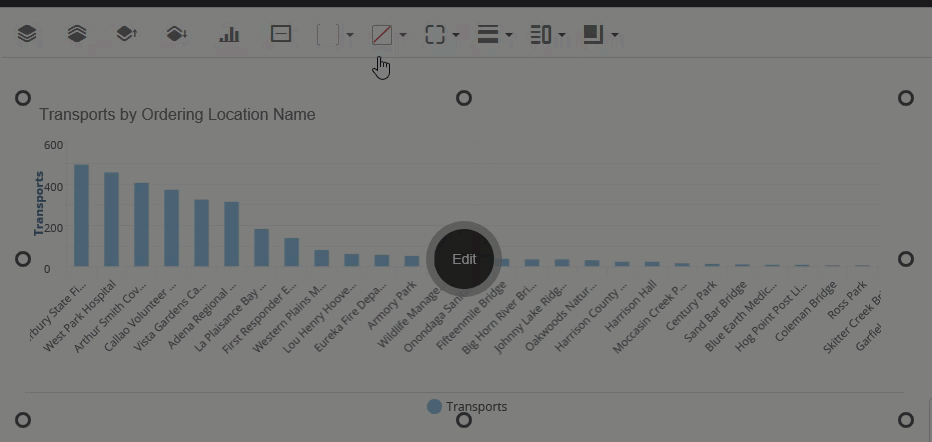Click the send to back layers icon

click(77, 35)
